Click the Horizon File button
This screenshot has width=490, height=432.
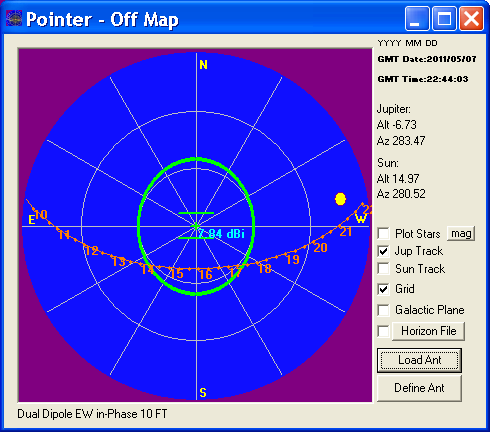coord(428,331)
